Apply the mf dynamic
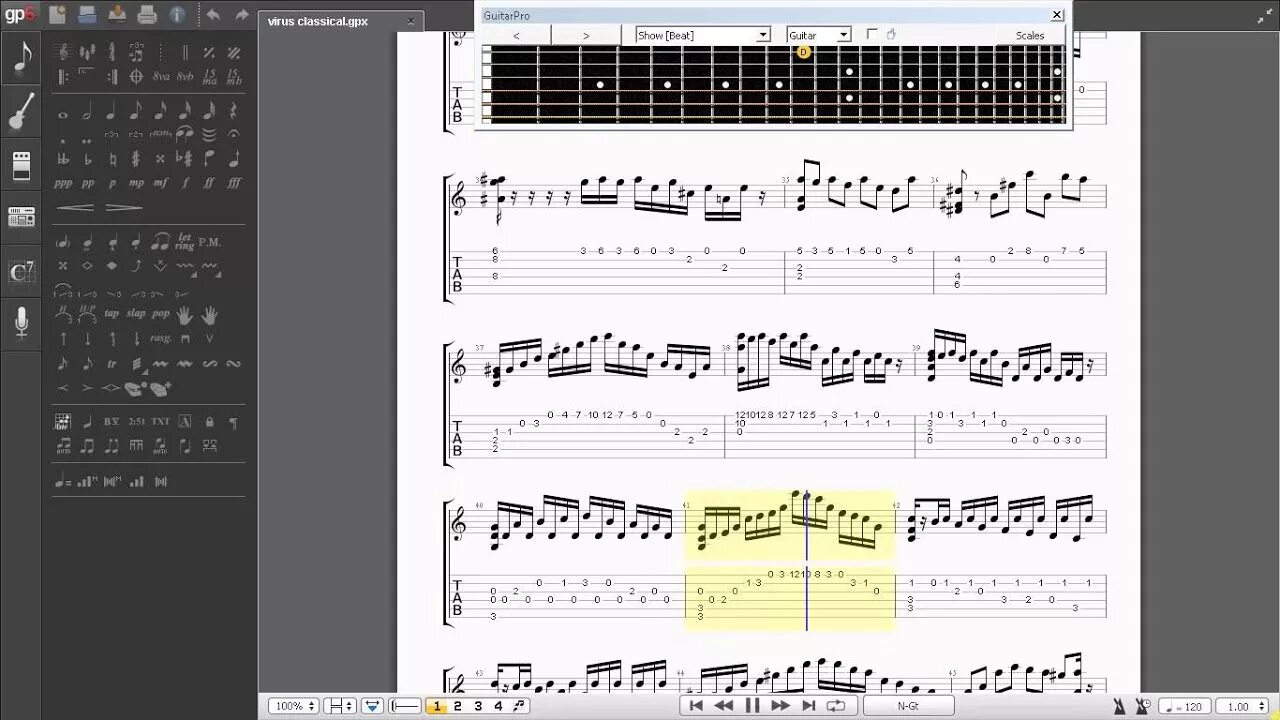Viewport: 1280px width, 720px height. point(161,183)
